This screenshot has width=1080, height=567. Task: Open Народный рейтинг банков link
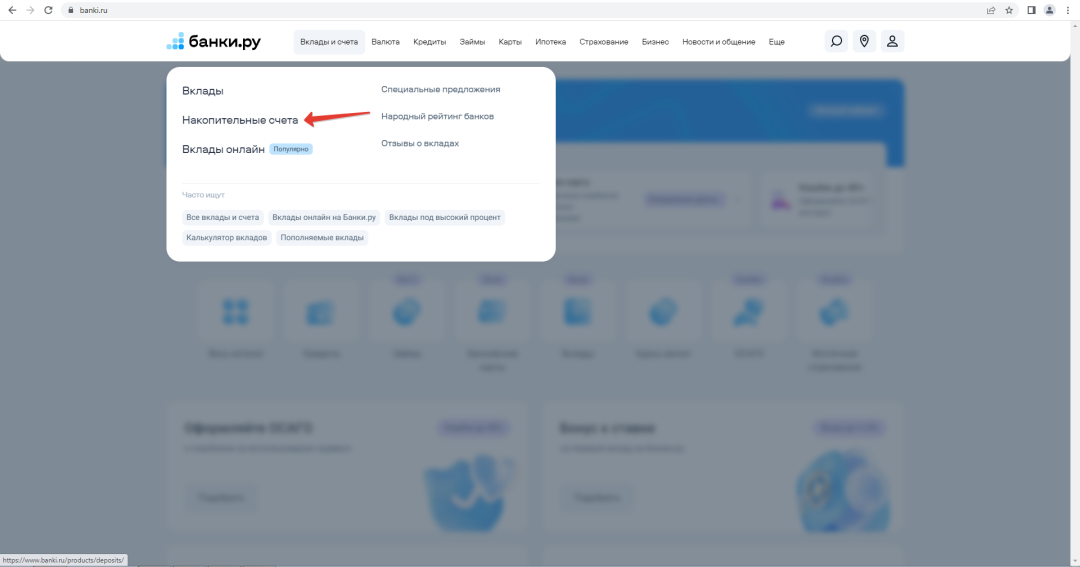[437, 116]
